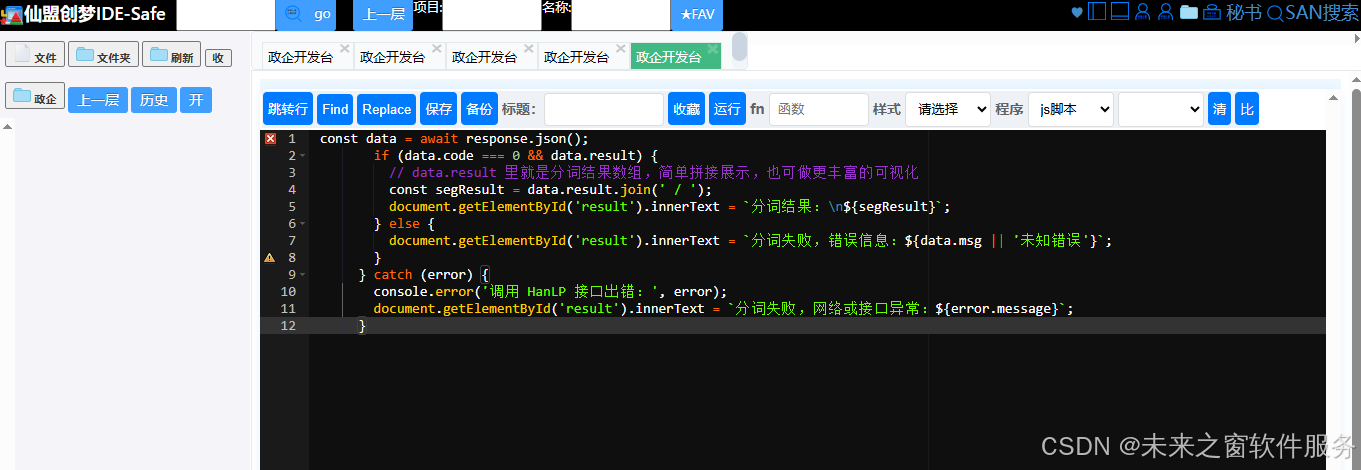
Task: Click the heart favorite icon in top bar
Action: tap(1077, 13)
